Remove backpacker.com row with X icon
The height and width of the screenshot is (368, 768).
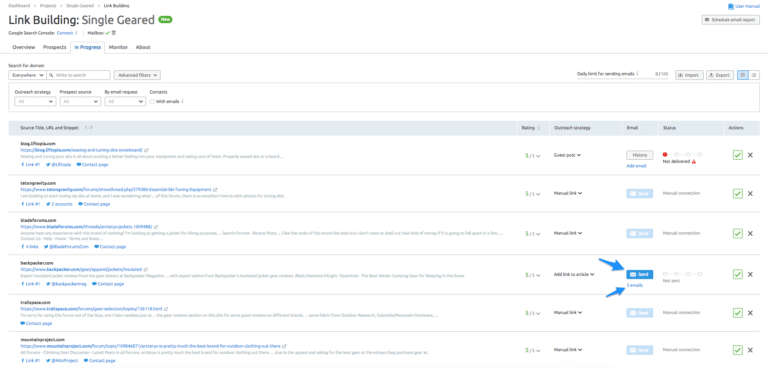[x=750, y=274]
